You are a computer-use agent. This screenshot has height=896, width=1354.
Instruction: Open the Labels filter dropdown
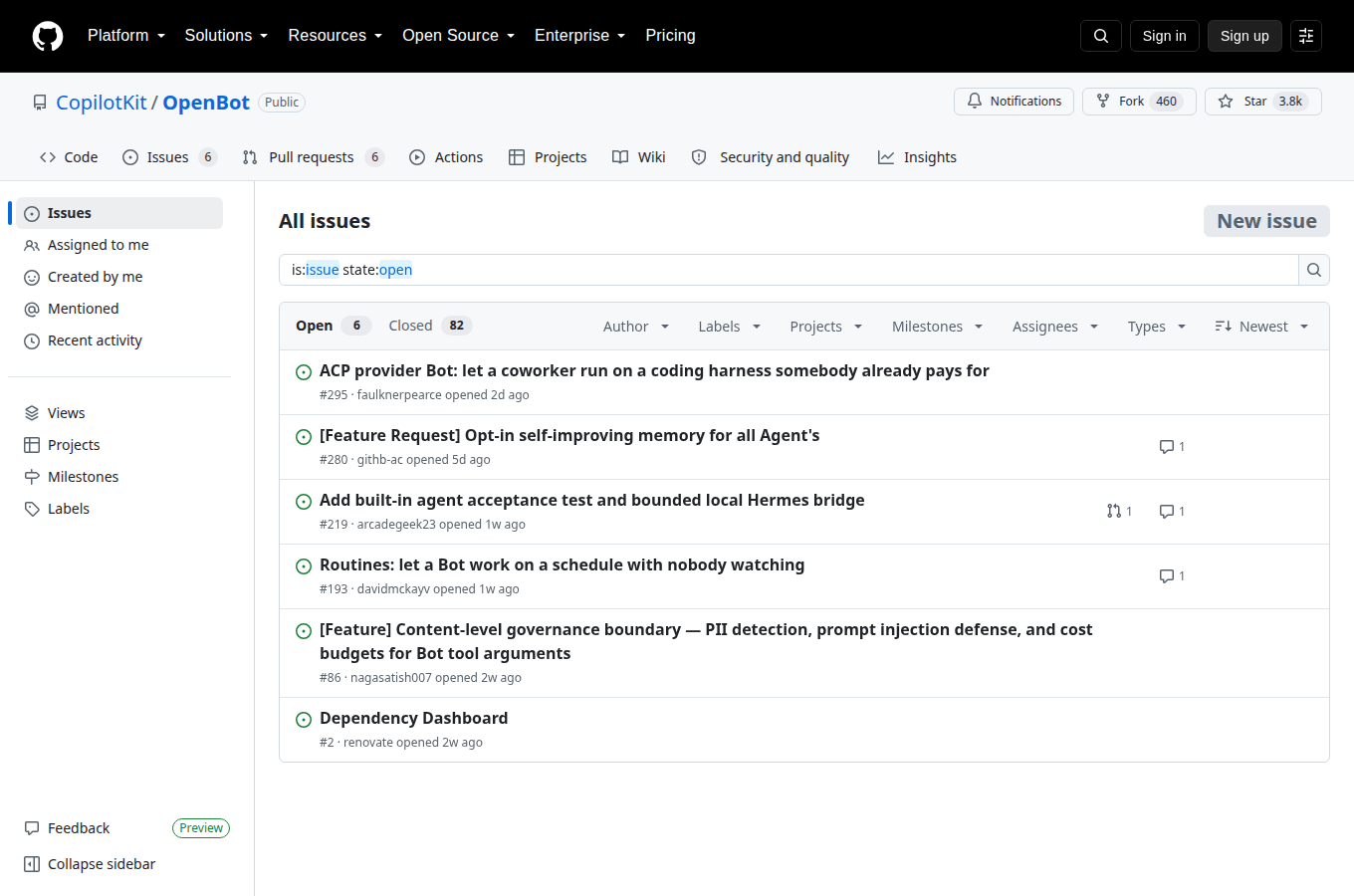coord(730,327)
